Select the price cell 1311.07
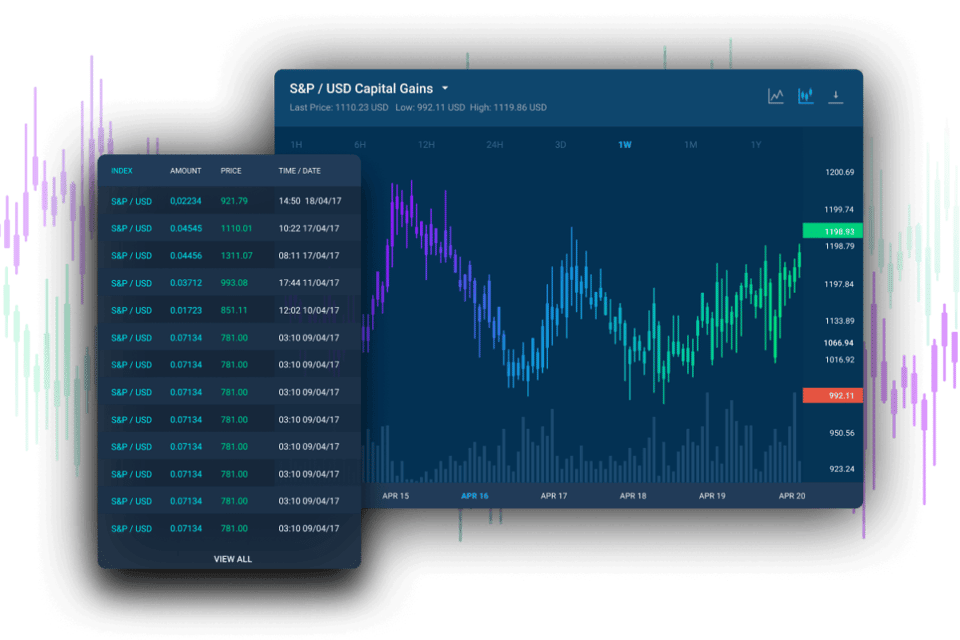Image resolution: width=960 pixels, height=640 pixels. pyautogui.click(x=236, y=255)
